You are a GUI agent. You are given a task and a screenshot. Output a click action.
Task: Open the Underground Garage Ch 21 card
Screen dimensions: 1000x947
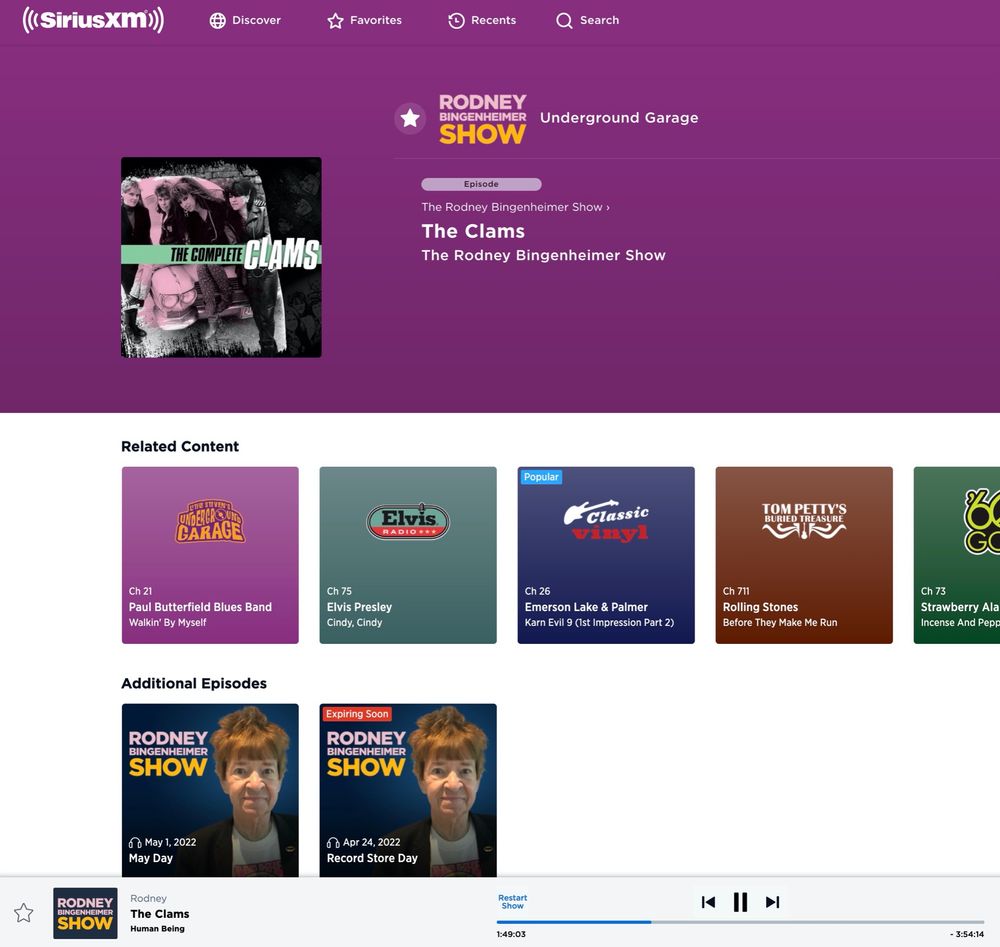click(x=210, y=555)
